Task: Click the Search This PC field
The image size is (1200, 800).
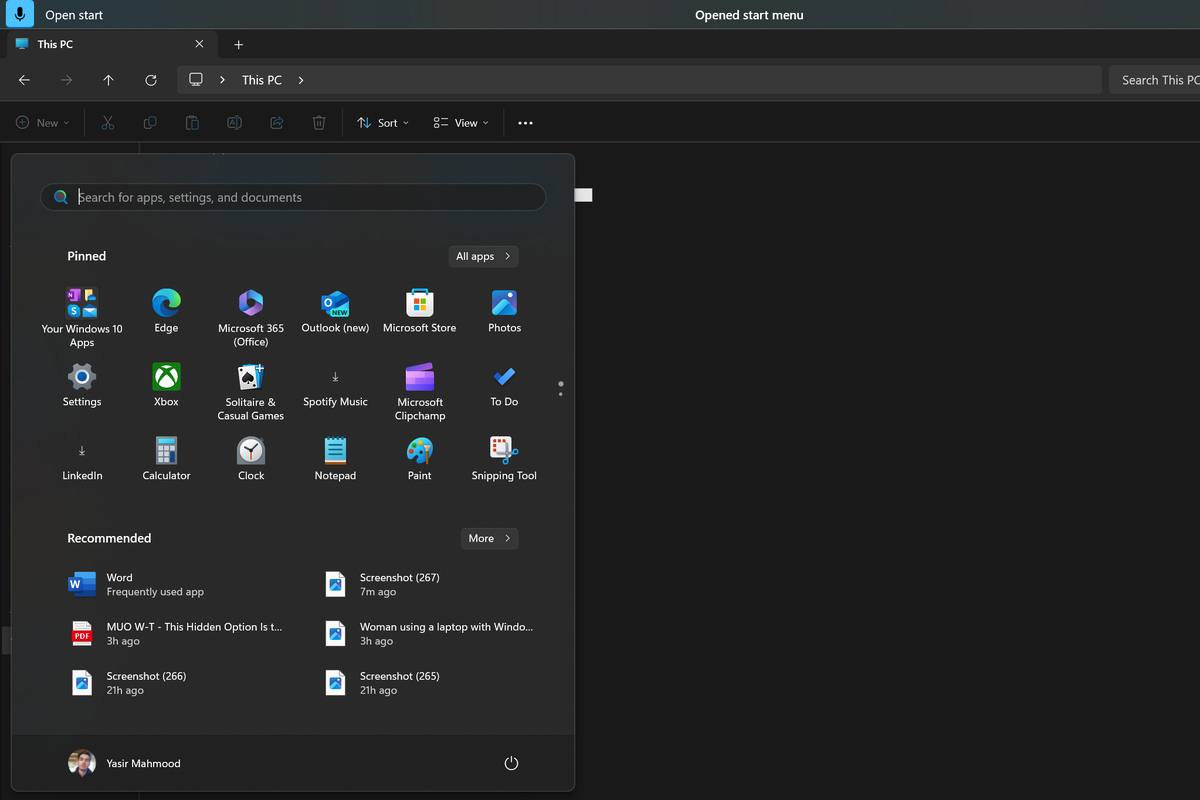Action: [x=1155, y=80]
